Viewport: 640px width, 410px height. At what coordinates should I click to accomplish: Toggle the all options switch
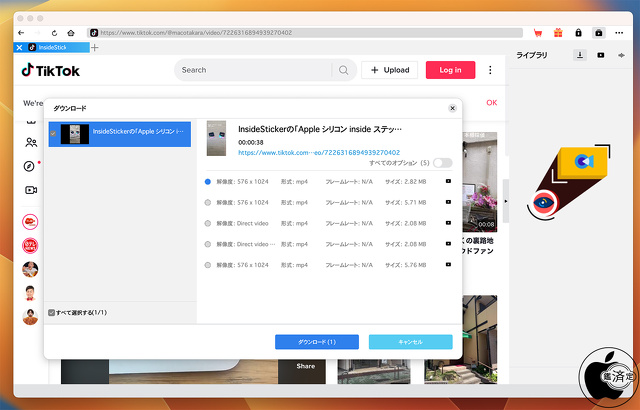pyautogui.click(x=442, y=163)
